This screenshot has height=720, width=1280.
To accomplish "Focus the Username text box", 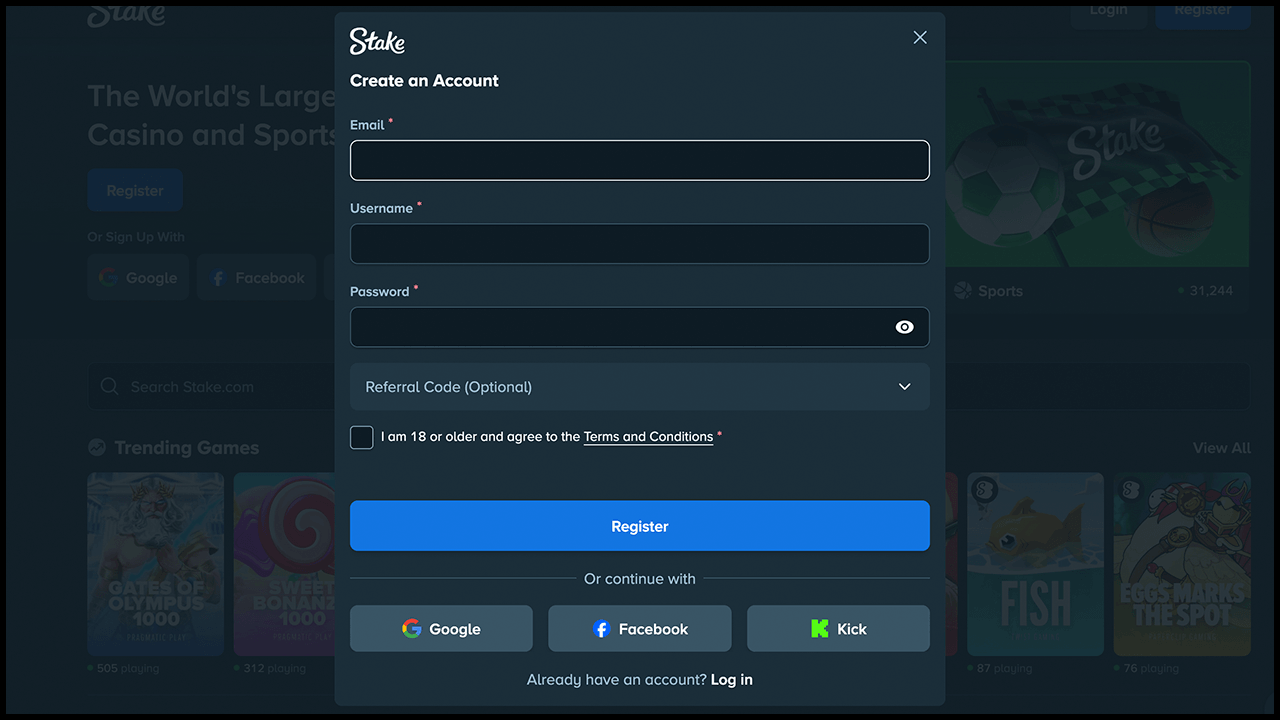I will click(x=640, y=244).
